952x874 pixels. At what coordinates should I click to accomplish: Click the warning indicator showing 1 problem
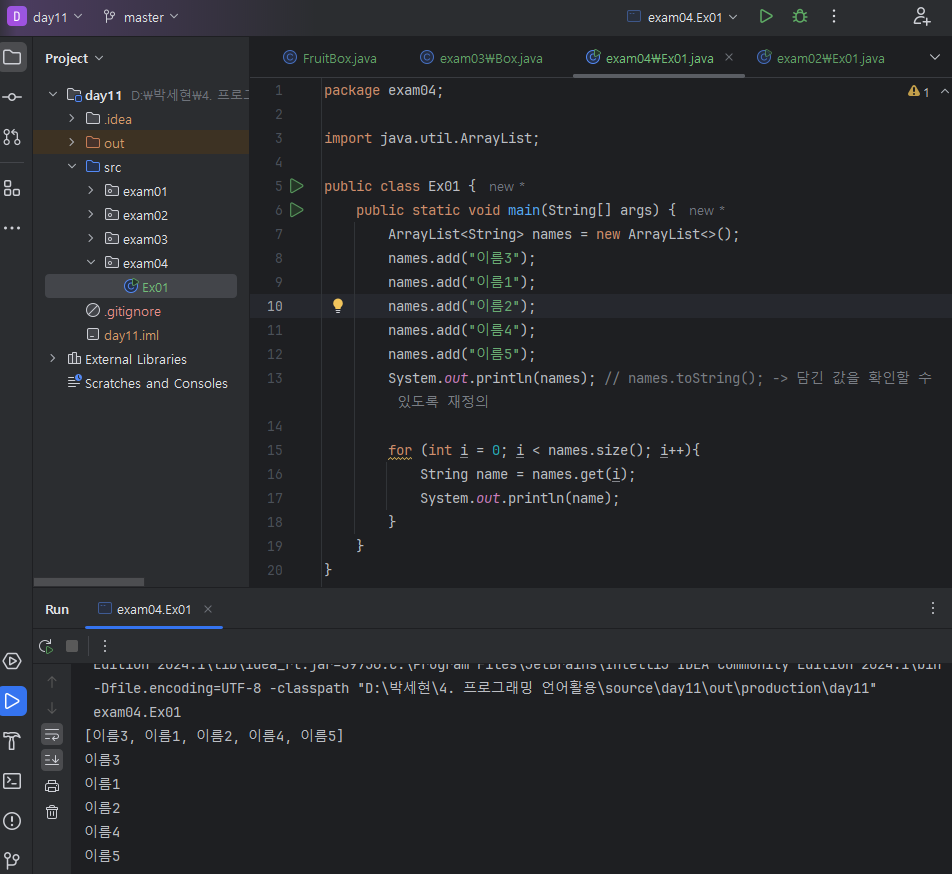point(919,92)
